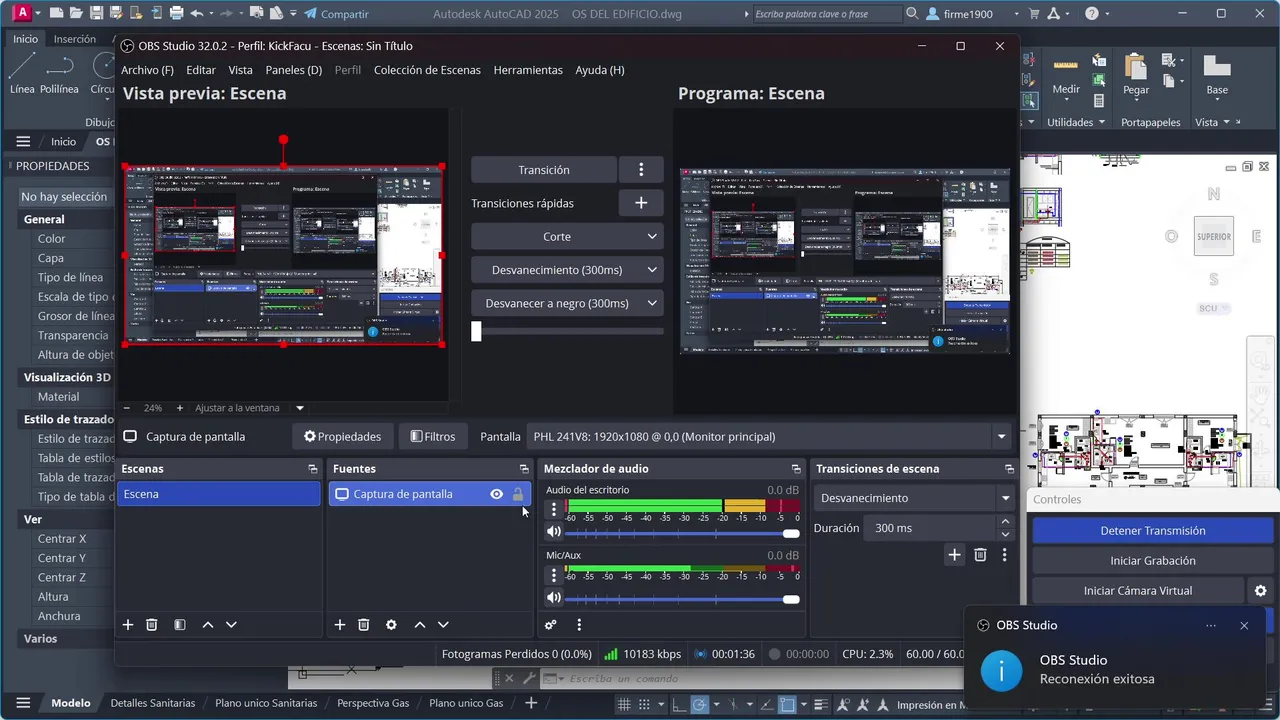Click AutoCAD save icon in quick access toolbar

(96, 14)
